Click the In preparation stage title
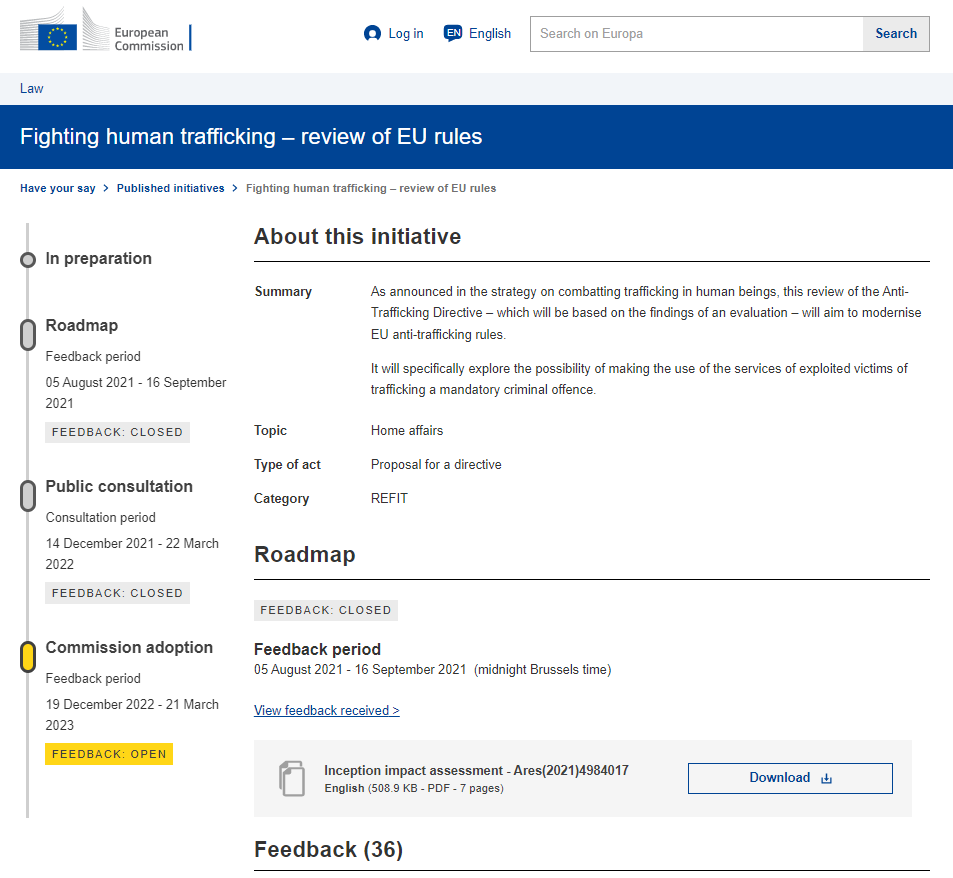953x878 pixels. click(98, 259)
